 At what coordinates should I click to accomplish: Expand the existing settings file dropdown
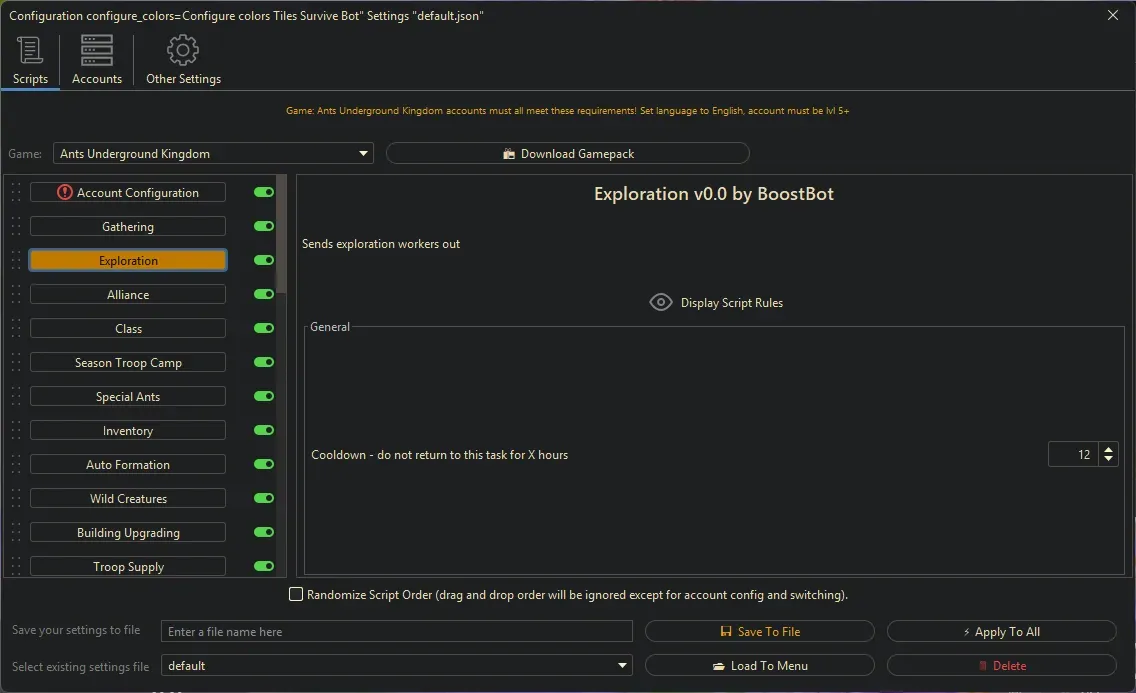[x=623, y=666]
